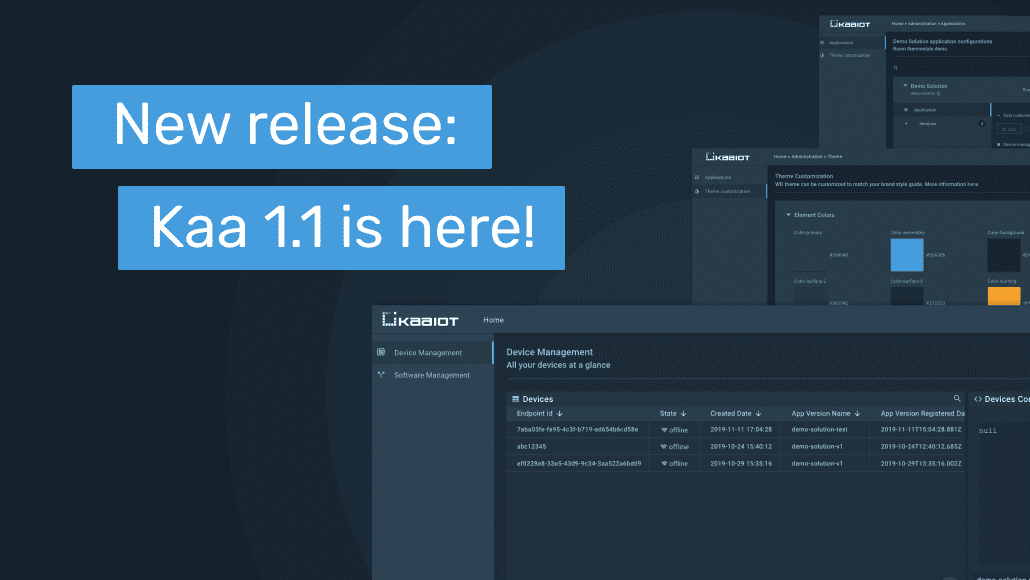Select Software Management in the sidebar
Image resolution: width=1030 pixels, height=580 pixels.
433,375
